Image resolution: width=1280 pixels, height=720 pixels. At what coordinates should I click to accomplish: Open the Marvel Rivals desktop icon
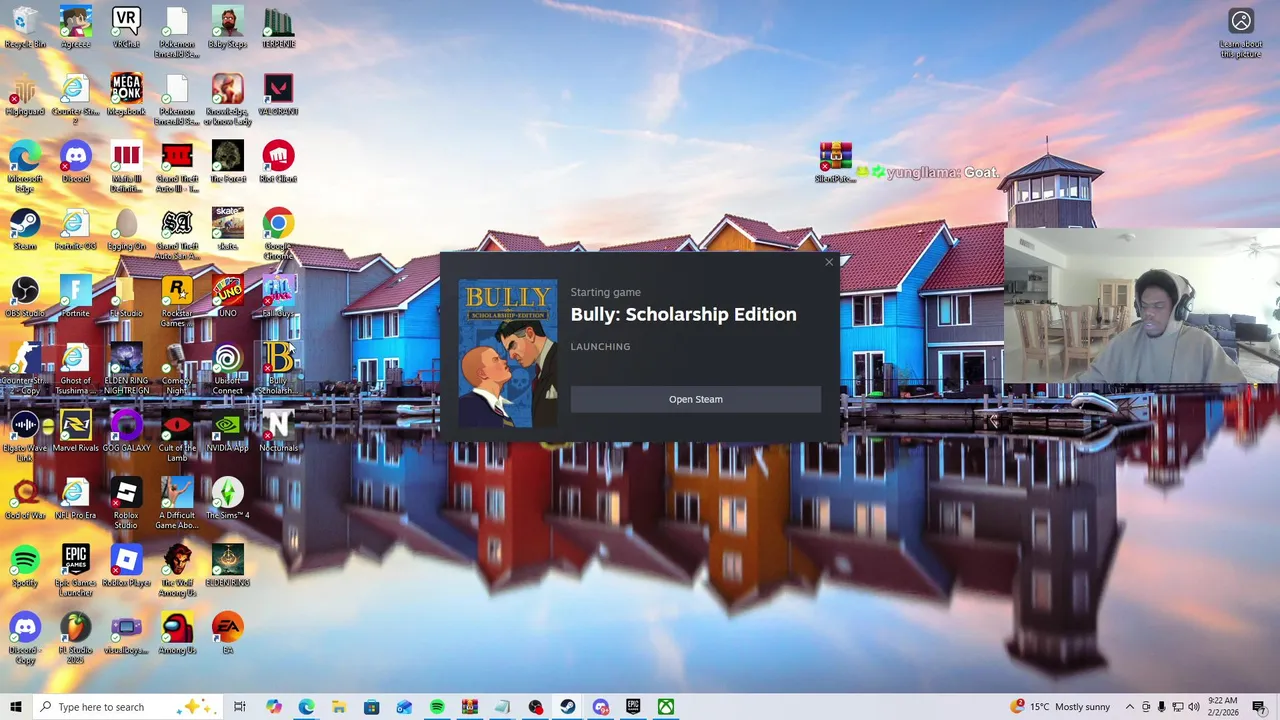[75, 430]
